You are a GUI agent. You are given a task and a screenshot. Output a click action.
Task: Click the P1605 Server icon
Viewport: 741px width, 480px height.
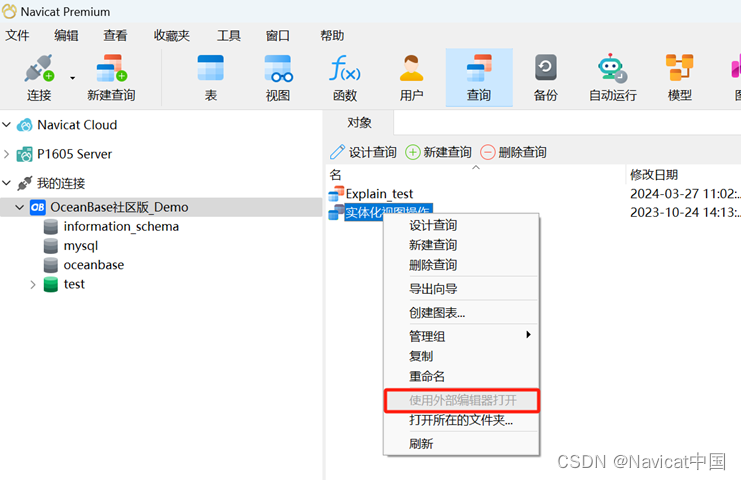(x=25, y=154)
